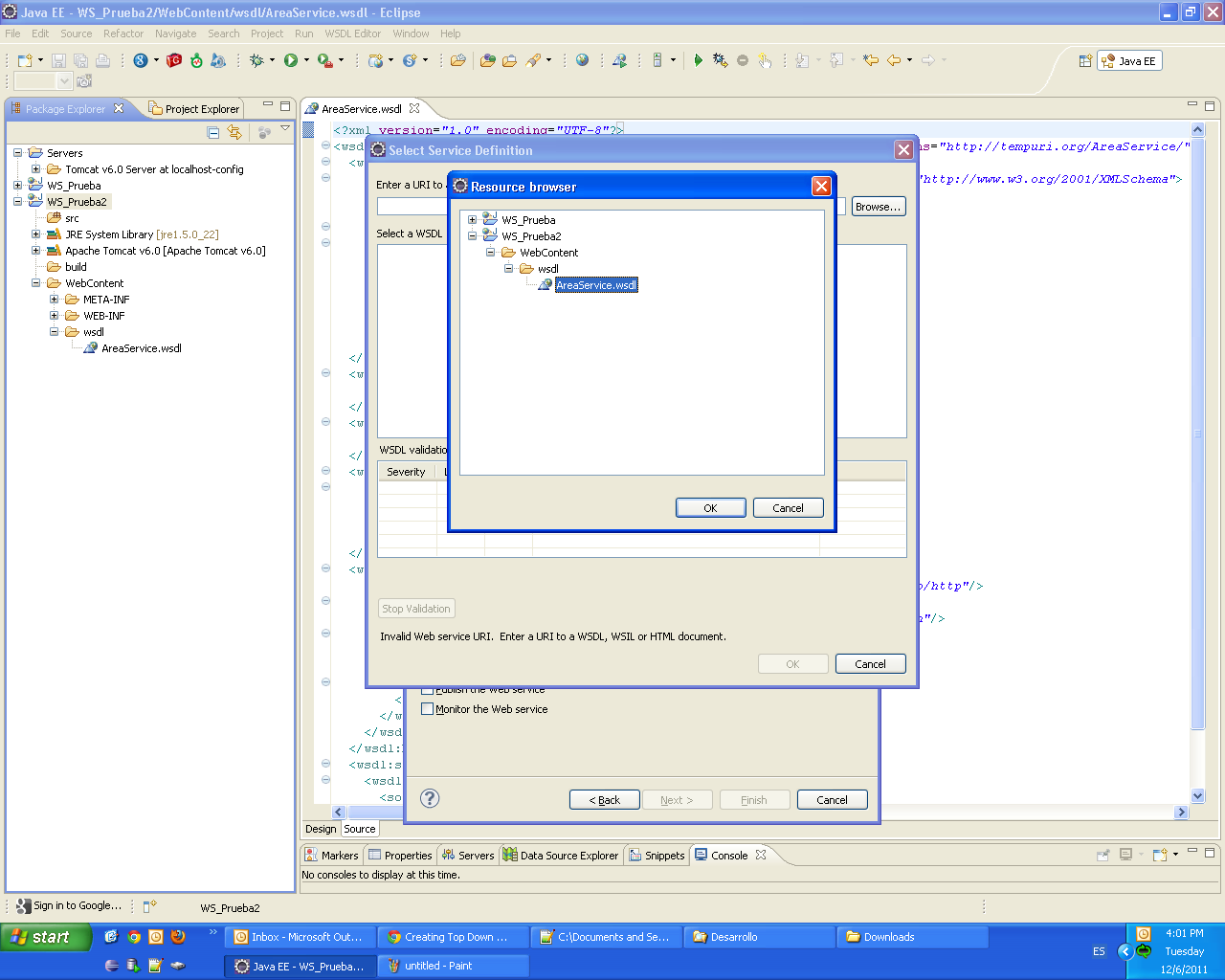
Task: Click the blue Google 'g' toolbar icon
Action: (141, 60)
